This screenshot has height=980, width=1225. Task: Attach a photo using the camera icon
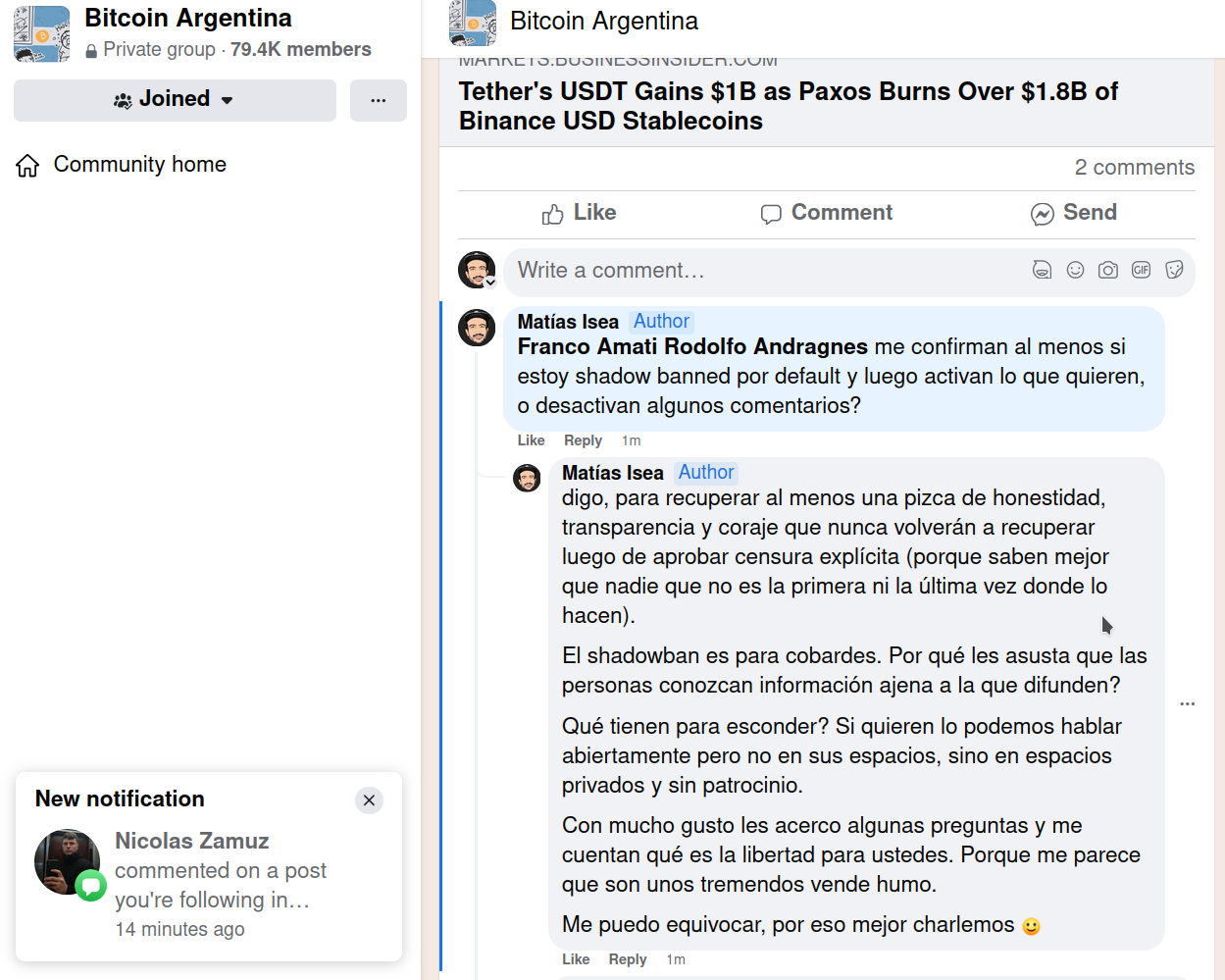[1107, 270]
